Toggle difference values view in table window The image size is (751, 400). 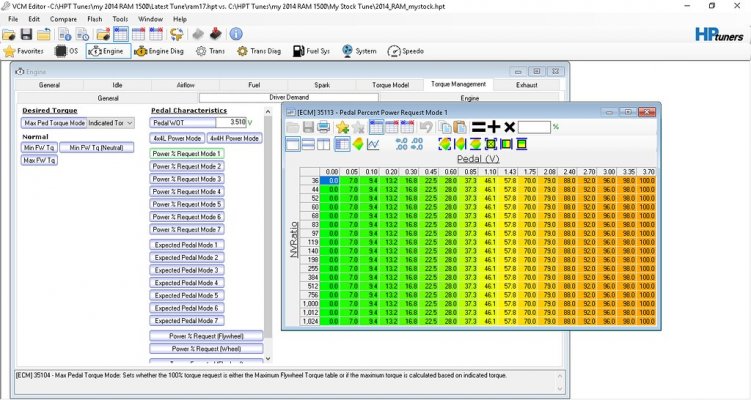pyautogui.click(x=407, y=127)
